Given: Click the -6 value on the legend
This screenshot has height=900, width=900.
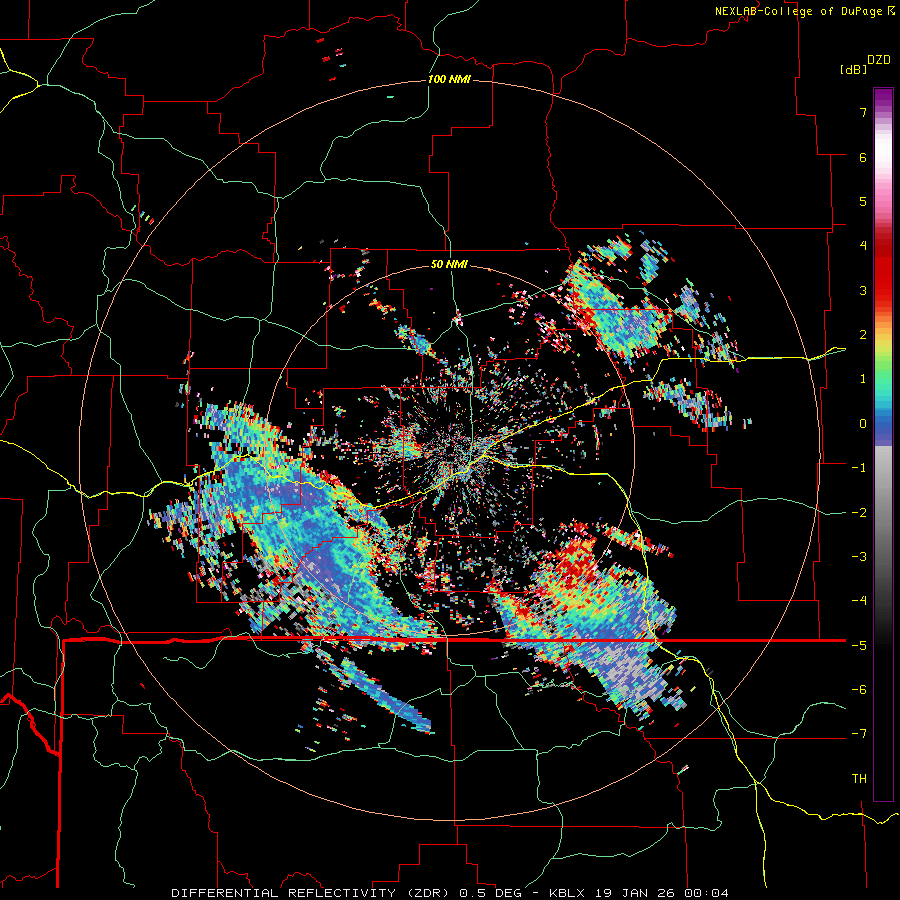Looking at the screenshot, I should [x=859, y=690].
